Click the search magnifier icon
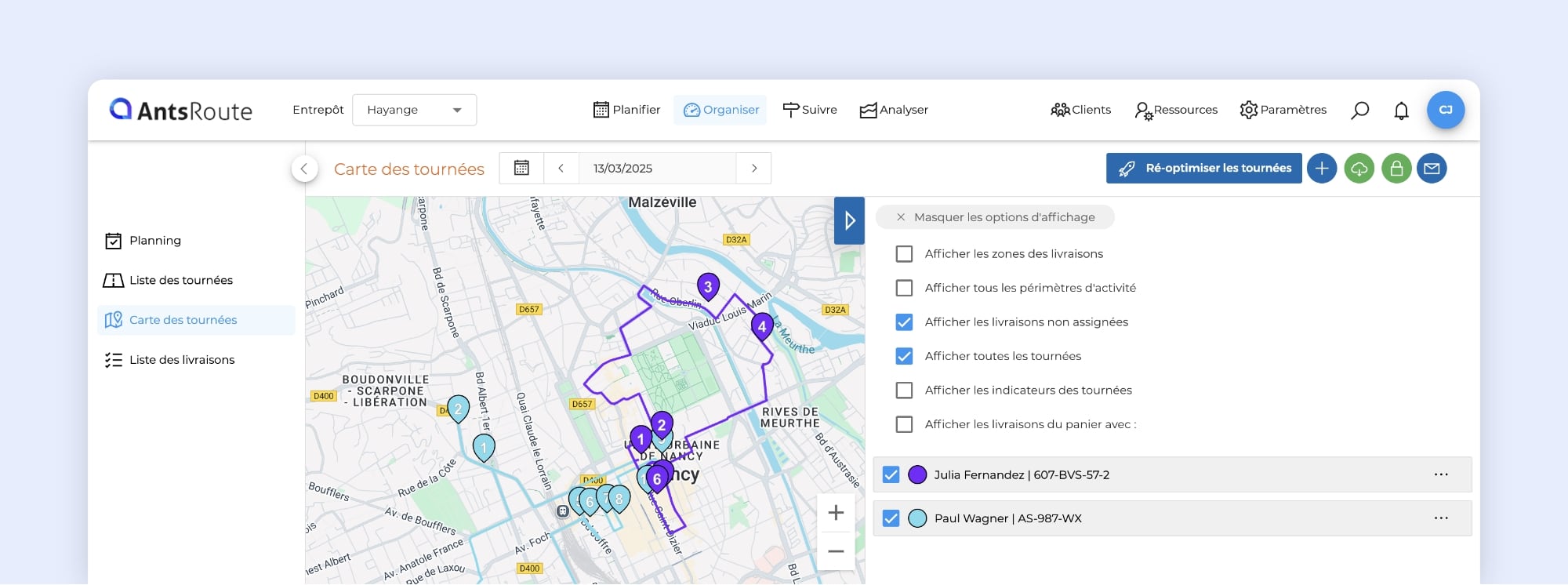This screenshot has width=1568, height=585. coord(1359,111)
